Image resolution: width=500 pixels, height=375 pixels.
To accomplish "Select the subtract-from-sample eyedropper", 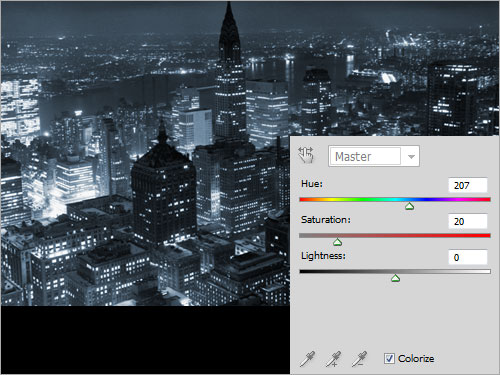I will tap(359, 359).
